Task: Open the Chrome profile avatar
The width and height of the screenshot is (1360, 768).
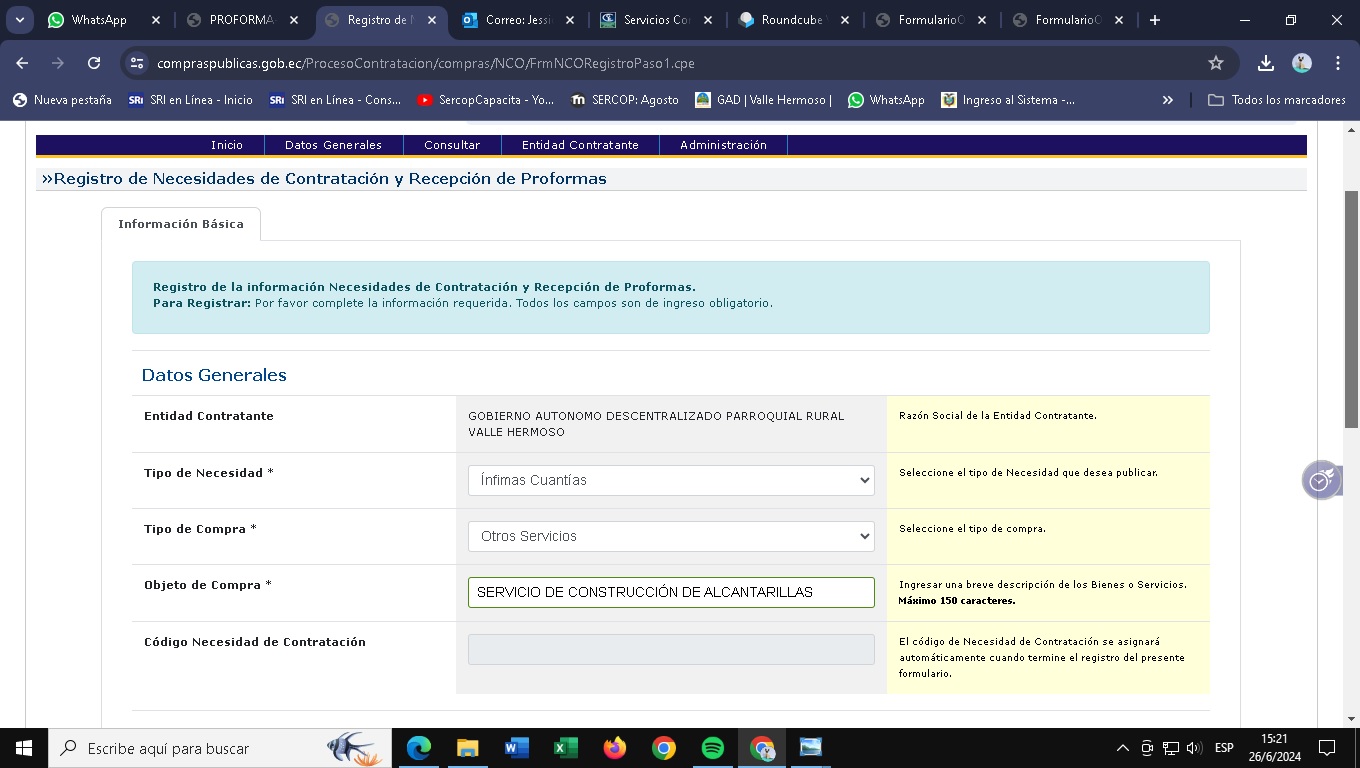Action: pyautogui.click(x=1301, y=63)
